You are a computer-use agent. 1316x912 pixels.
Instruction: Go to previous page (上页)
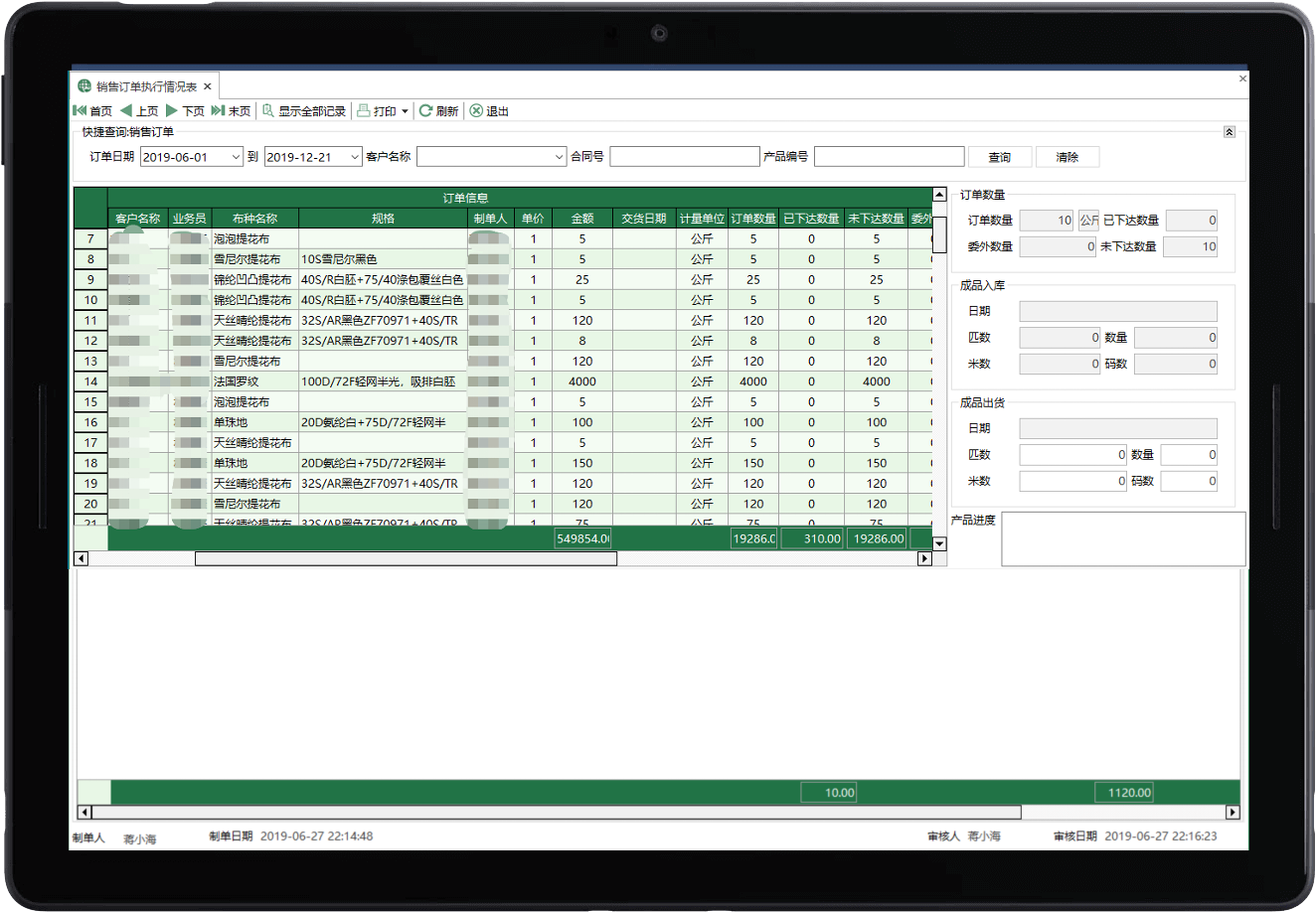coord(138,110)
